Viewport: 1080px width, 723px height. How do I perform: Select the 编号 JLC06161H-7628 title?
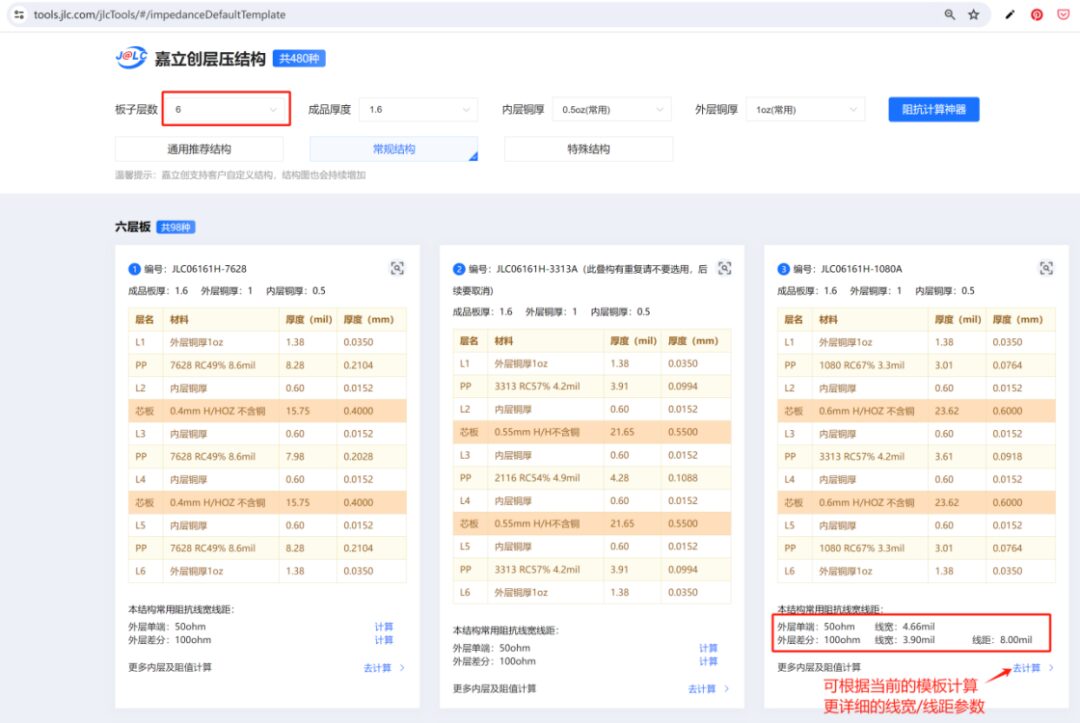point(195,269)
